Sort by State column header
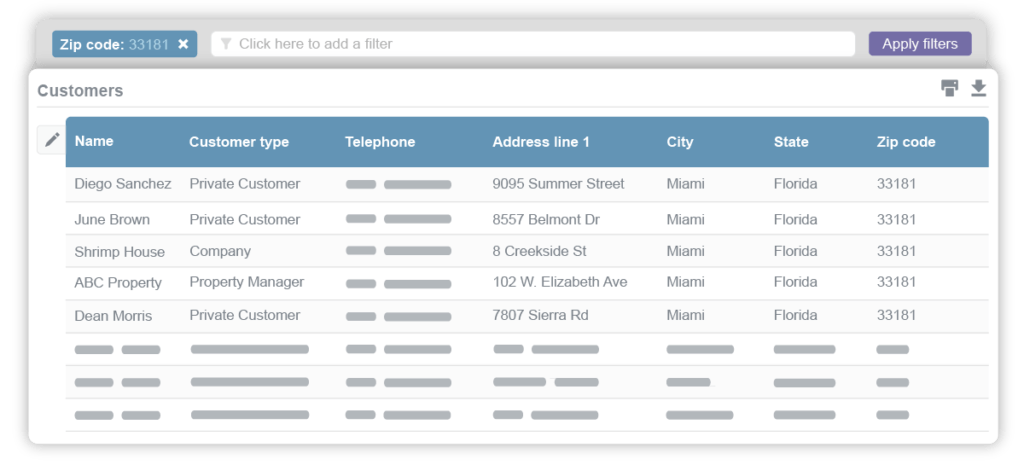The height and width of the screenshot is (465, 1024). (x=791, y=142)
